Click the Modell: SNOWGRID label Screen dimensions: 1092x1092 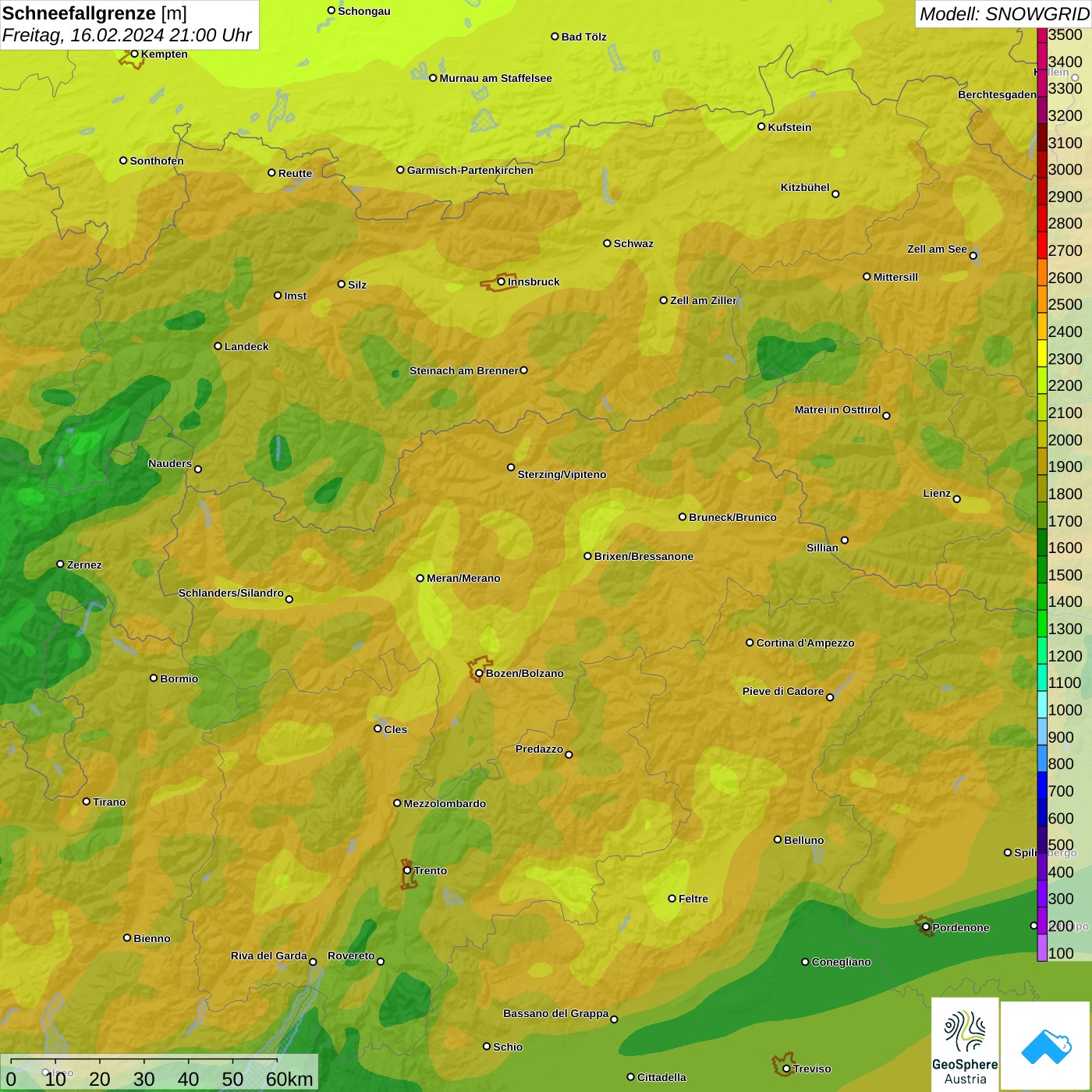click(1004, 14)
